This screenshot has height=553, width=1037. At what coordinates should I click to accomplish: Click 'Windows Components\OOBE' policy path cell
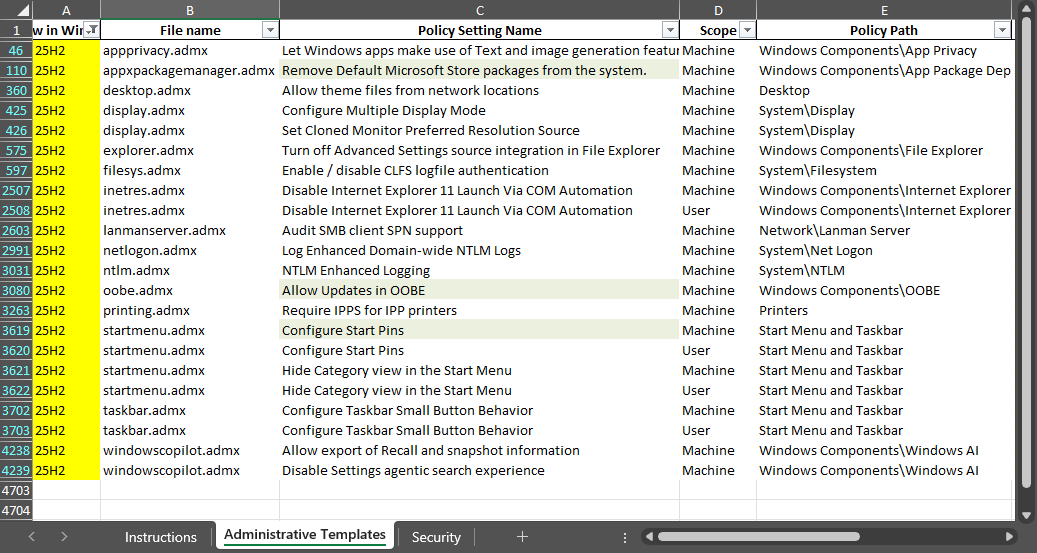tap(884, 290)
